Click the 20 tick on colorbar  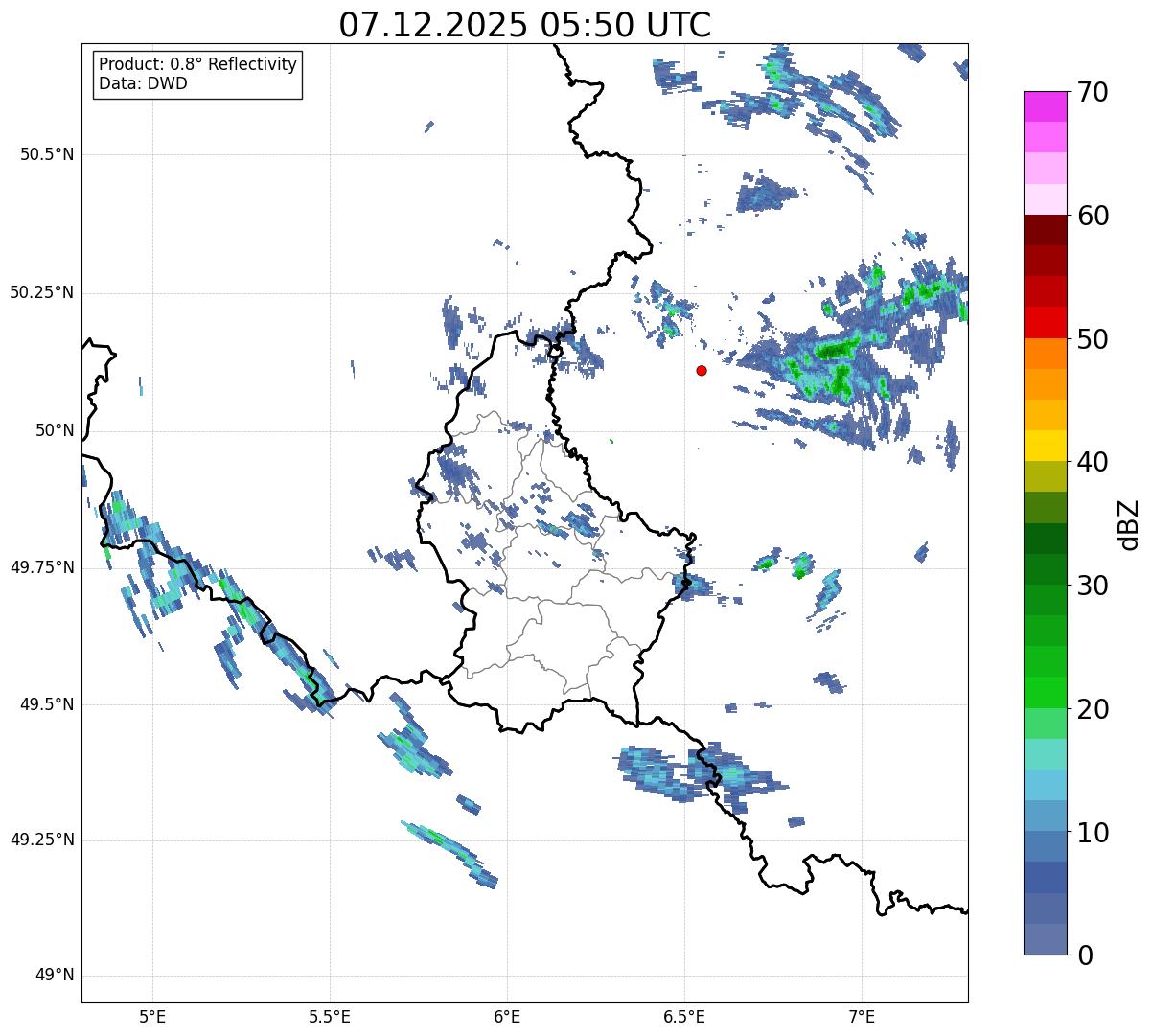coord(1093,709)
